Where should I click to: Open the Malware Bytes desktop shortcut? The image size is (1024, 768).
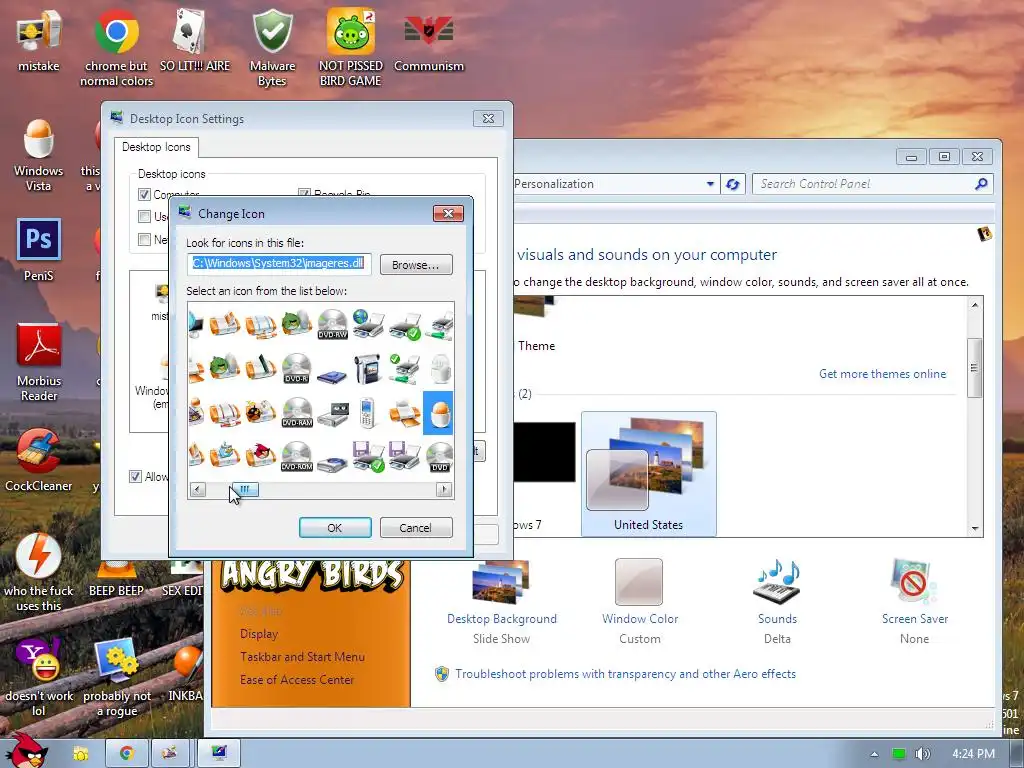tap(272, 48)
